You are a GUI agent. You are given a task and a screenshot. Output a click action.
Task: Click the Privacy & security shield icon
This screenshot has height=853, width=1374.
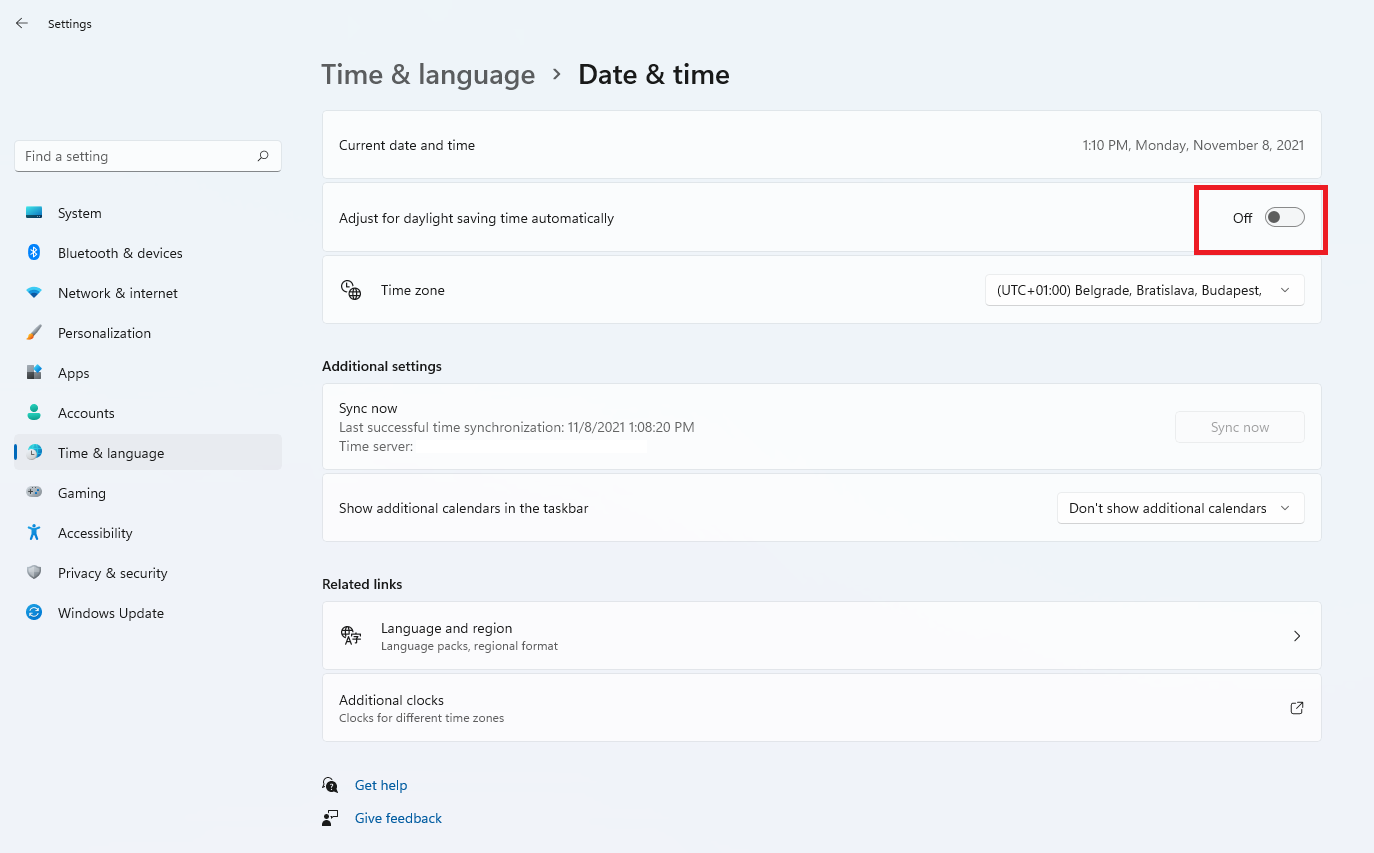point(34,573)
